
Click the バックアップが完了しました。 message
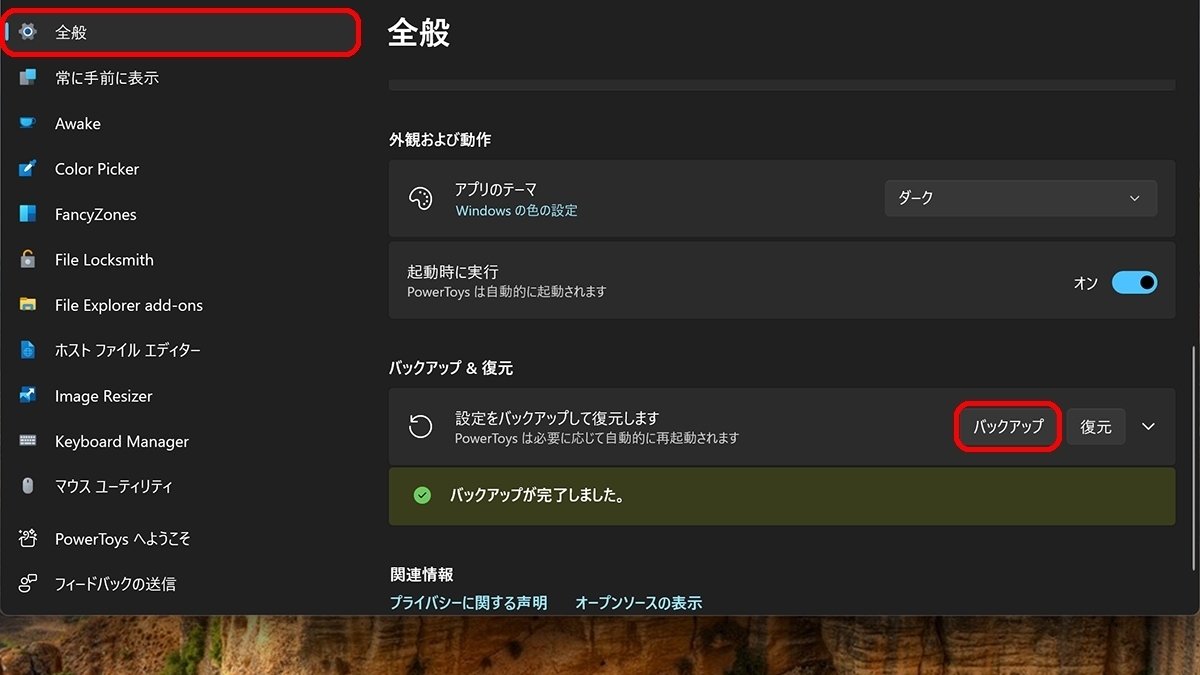point(537,495)
